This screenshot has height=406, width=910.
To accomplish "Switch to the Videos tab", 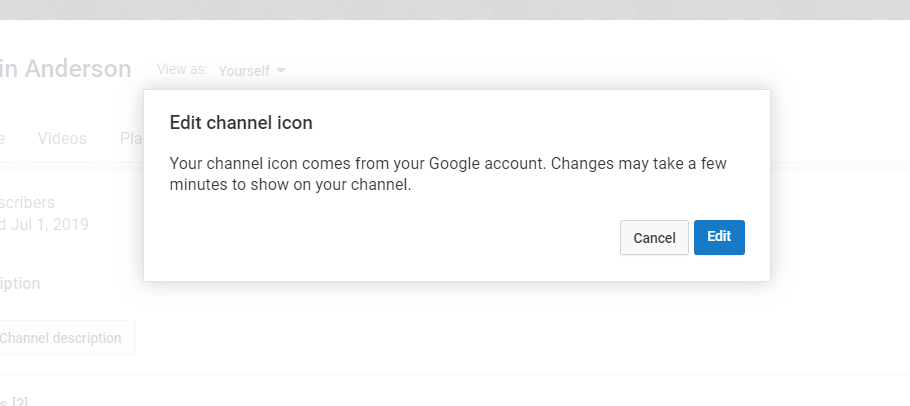I will [62, 138].
